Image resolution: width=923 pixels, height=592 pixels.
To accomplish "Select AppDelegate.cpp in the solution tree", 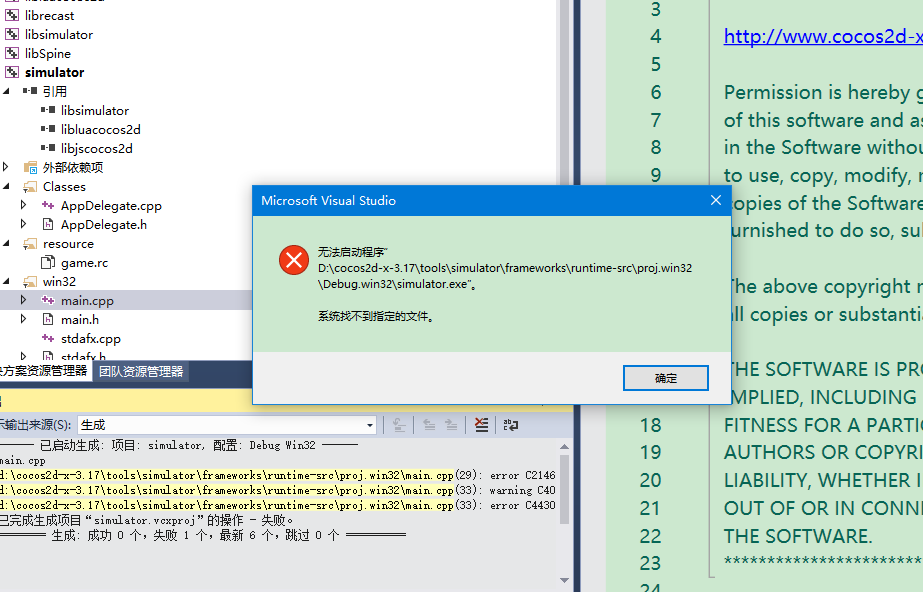I will (x=111, y=206).
